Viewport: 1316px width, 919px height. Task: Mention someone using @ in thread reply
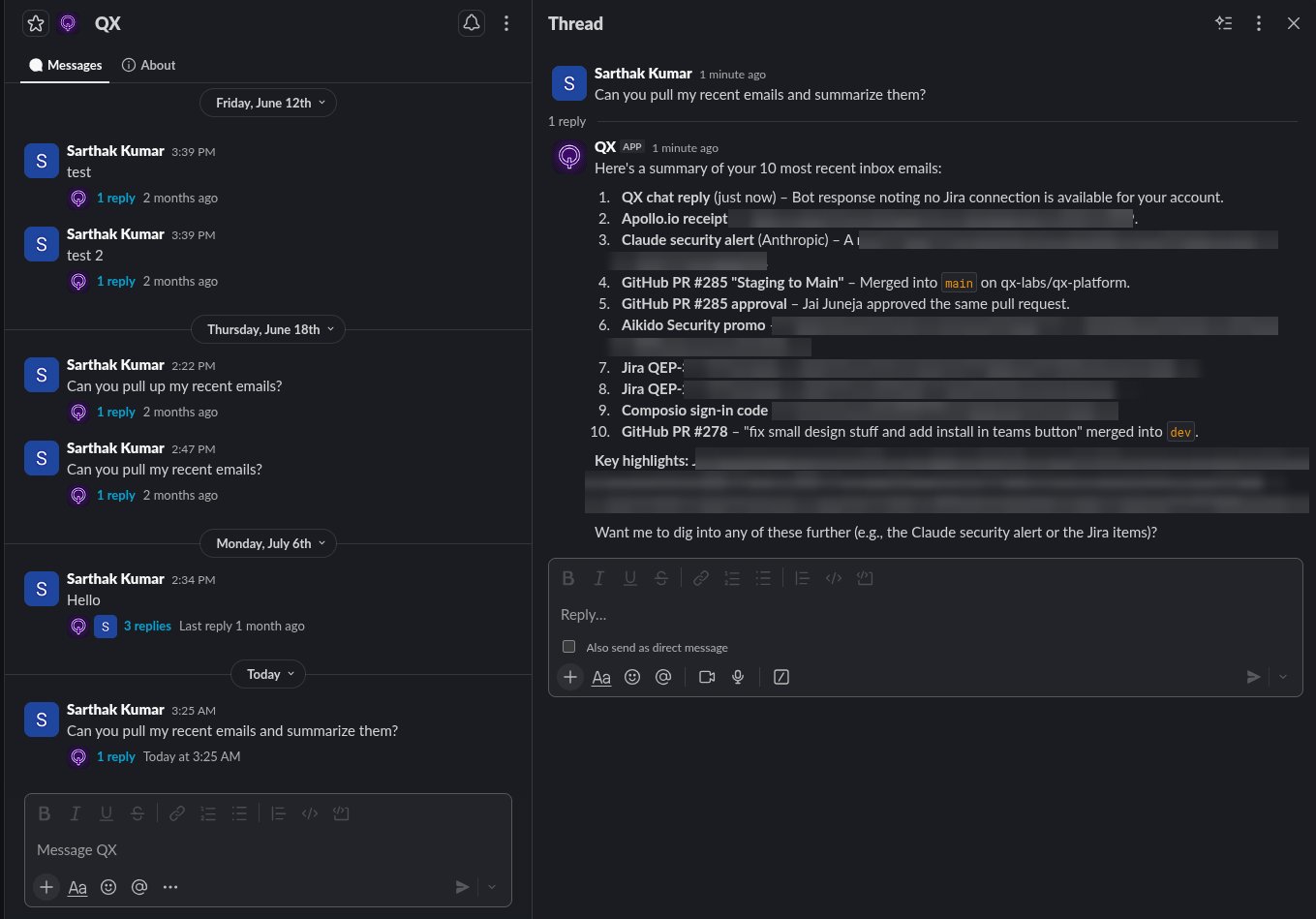click(x=663, y=677)
